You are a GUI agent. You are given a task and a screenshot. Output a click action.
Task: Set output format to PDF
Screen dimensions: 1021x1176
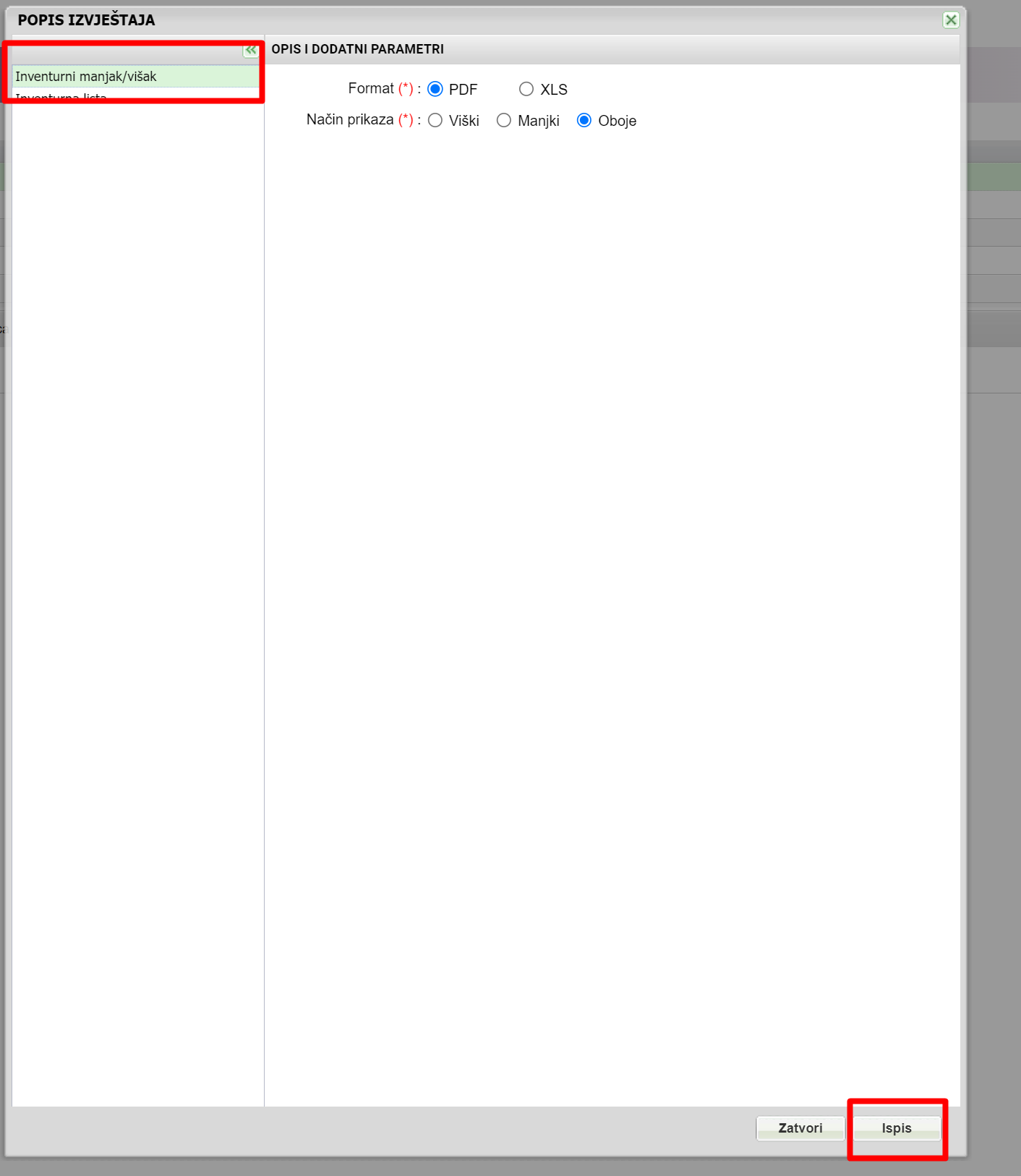435,89
